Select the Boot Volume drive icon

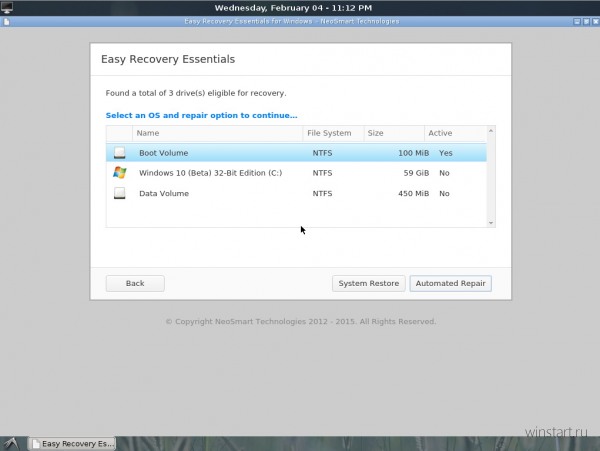pyautogui.click(x=119, y=153)
